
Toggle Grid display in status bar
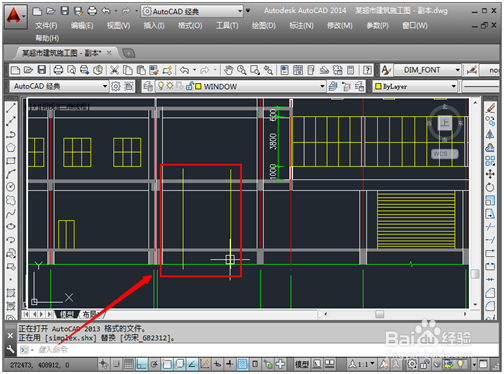point(129,364)
